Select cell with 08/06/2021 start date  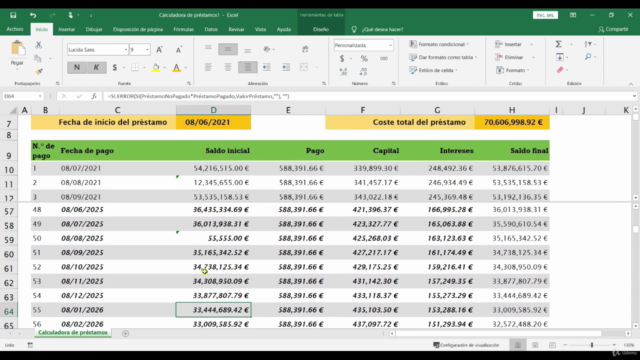coord(213,122)
